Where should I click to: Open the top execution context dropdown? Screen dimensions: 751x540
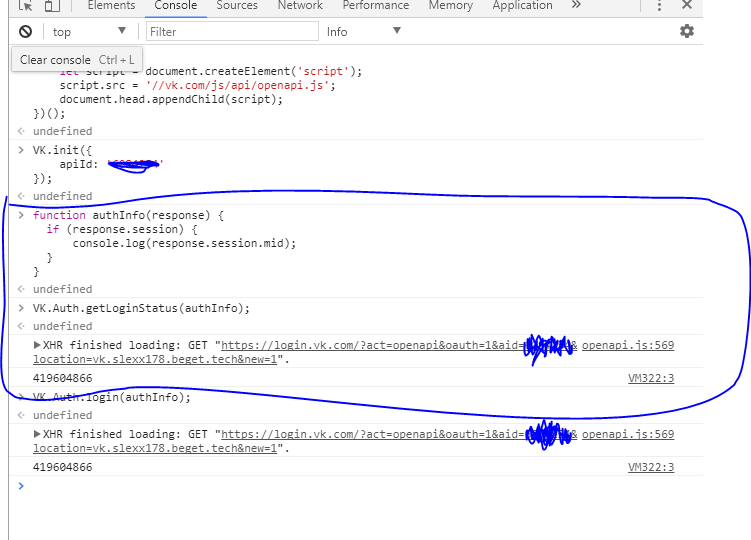coord(89,32)
